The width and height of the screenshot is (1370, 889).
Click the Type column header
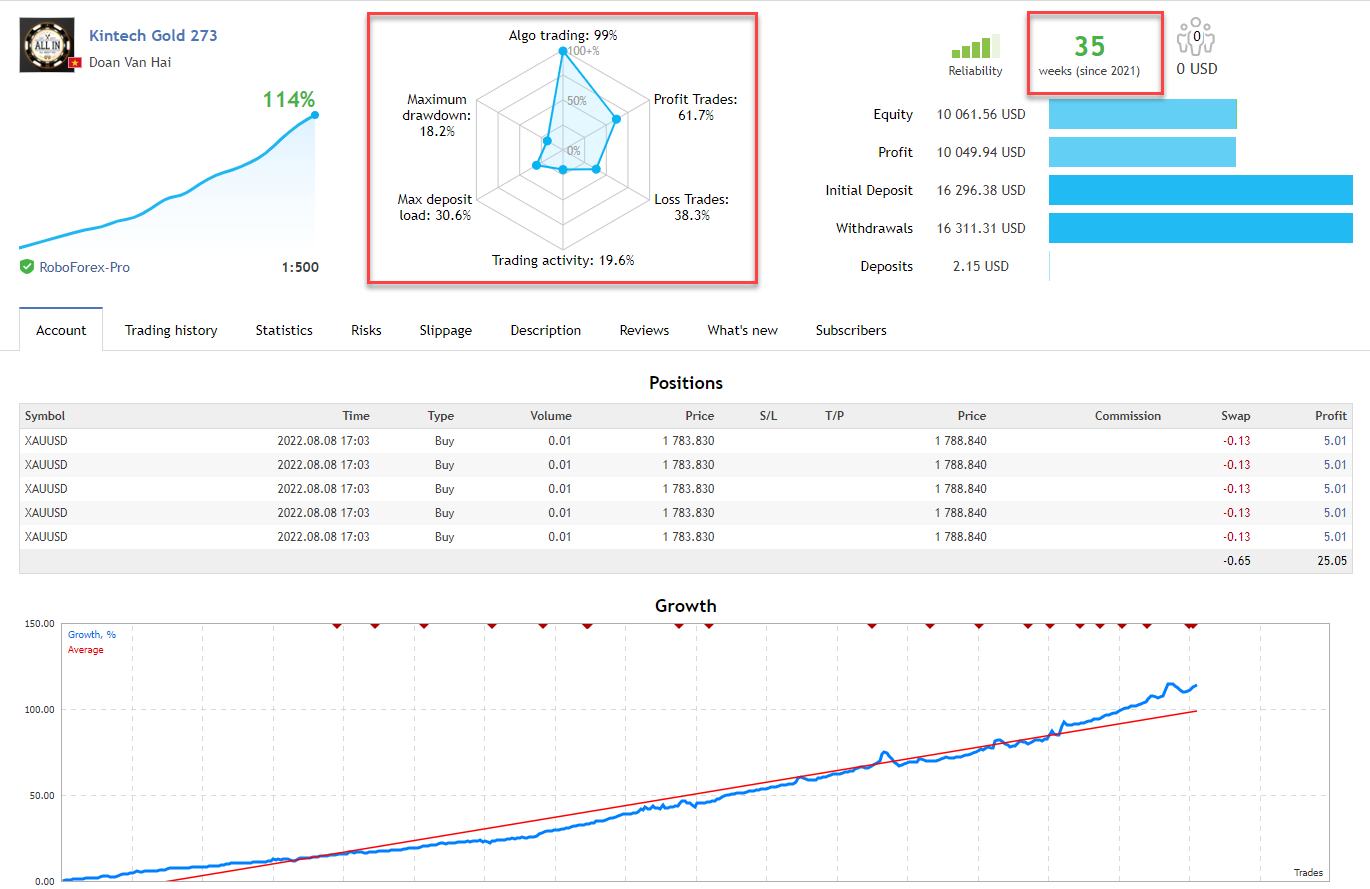441,416
